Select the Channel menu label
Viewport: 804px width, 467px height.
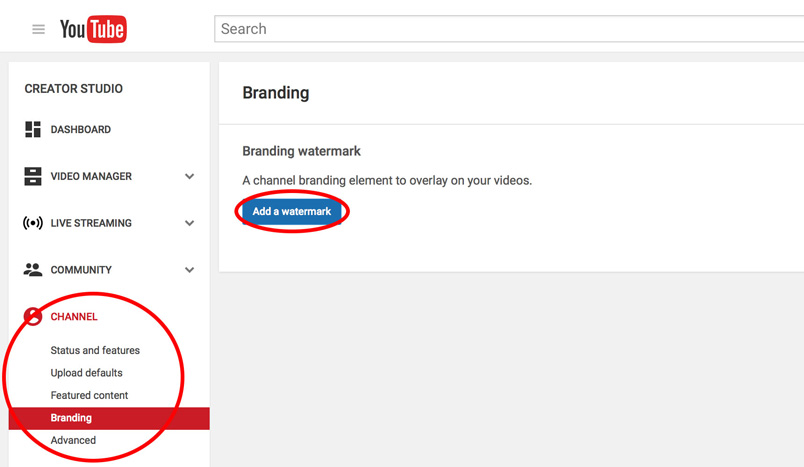(74, 316)
